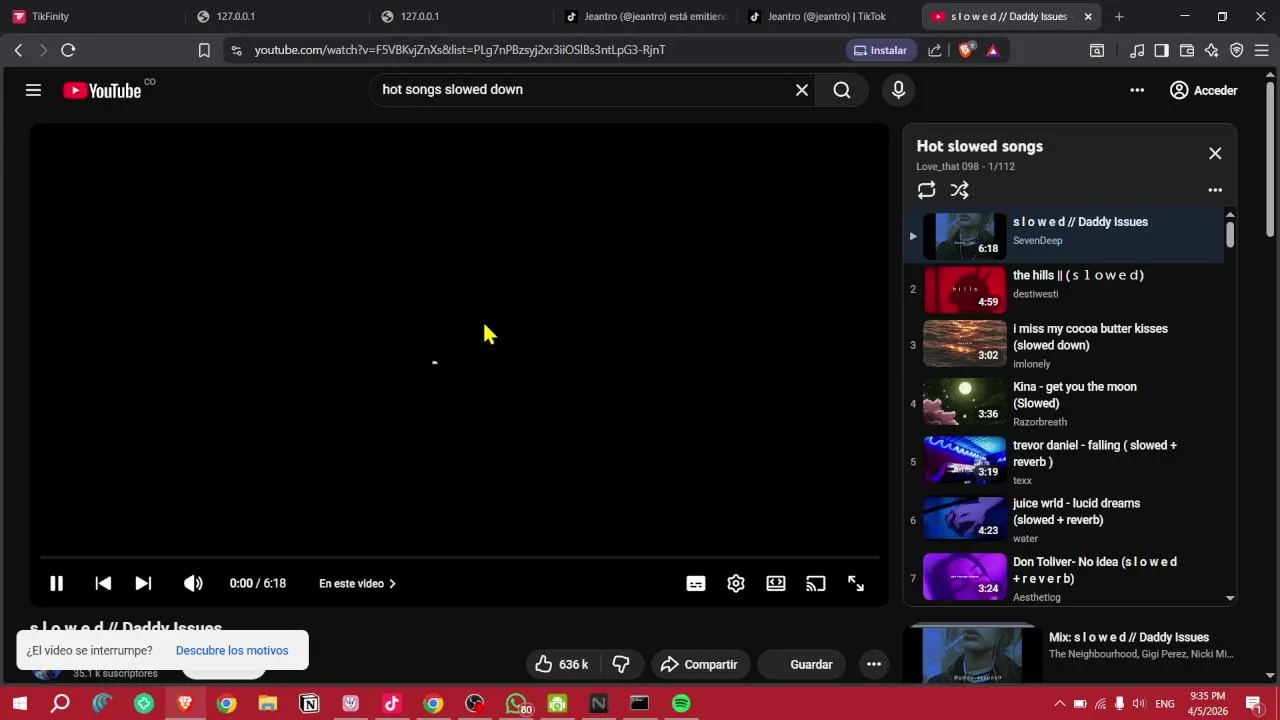
Task: Switch to the first 127.0.0.1 tab
Action: tap(276, 16)
